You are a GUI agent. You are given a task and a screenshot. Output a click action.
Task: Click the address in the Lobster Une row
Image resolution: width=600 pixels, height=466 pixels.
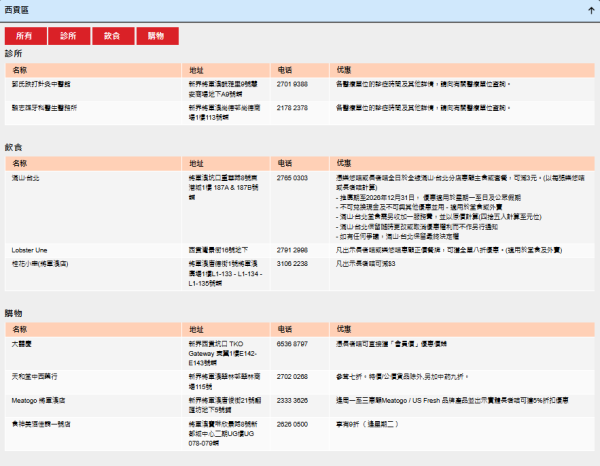tap(218, 250)
